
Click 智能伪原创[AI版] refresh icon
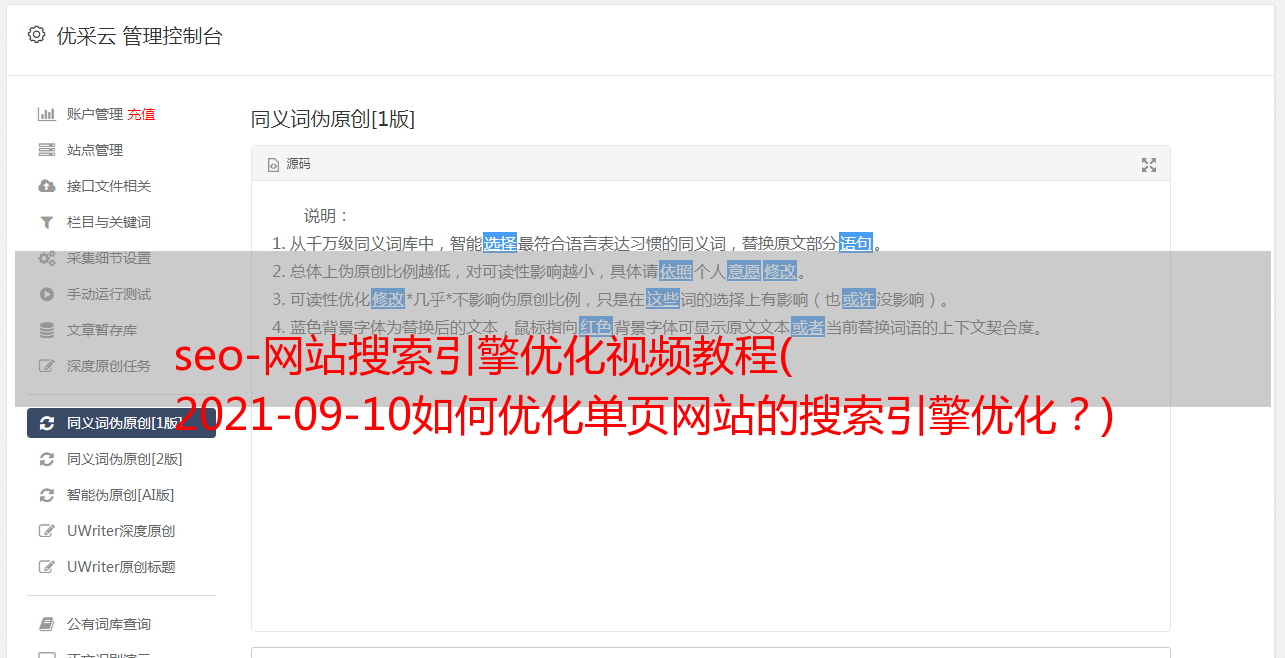[x=47, y=495]
